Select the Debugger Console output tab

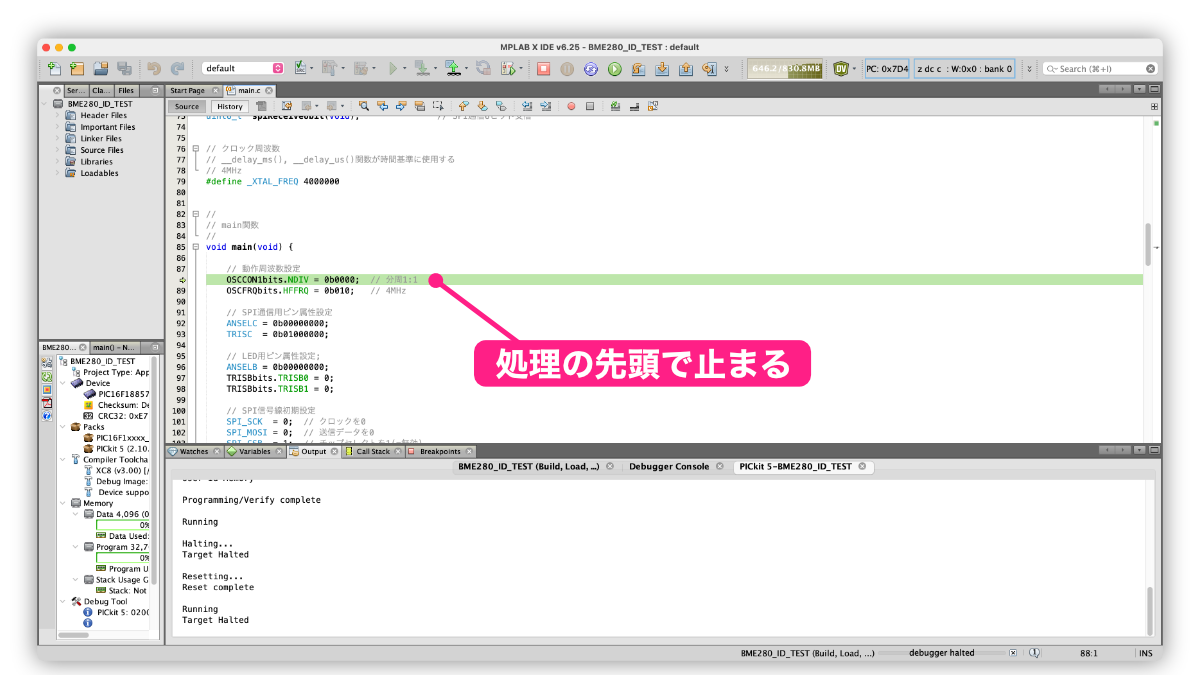(x=668, y=467)
